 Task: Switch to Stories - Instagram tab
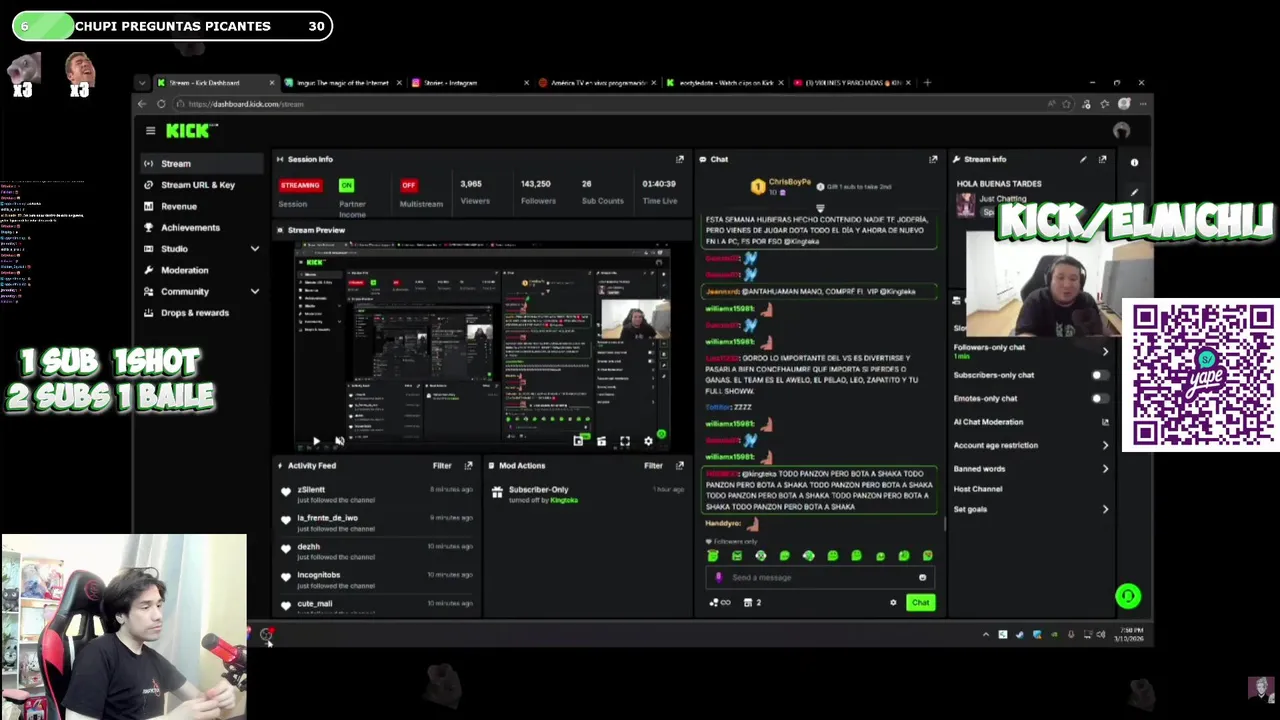469,83
